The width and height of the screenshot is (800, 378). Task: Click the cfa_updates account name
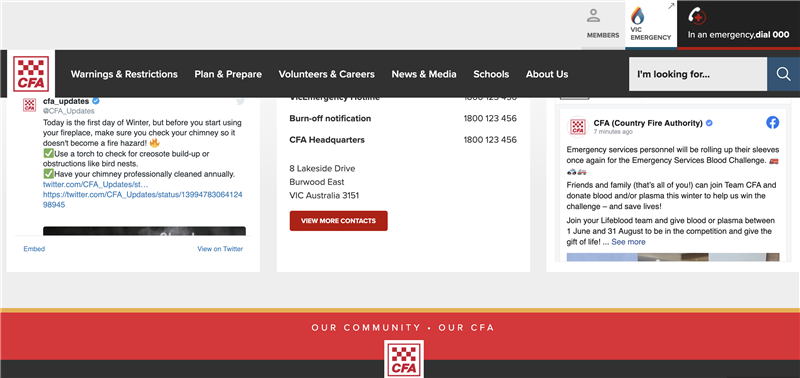coord(66,101)
